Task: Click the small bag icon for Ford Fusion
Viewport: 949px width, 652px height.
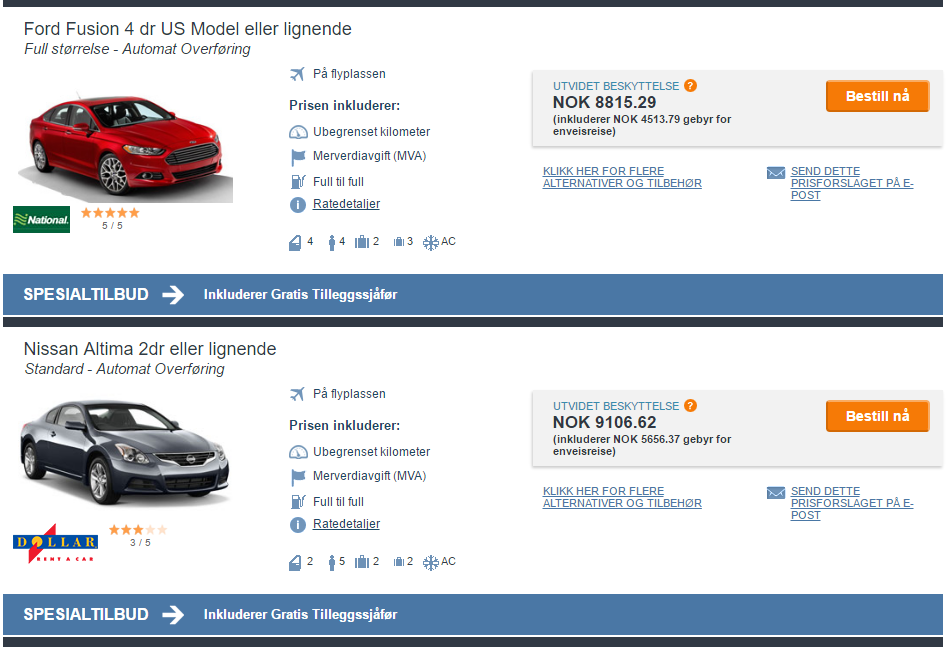Action: tap(399, 242)
